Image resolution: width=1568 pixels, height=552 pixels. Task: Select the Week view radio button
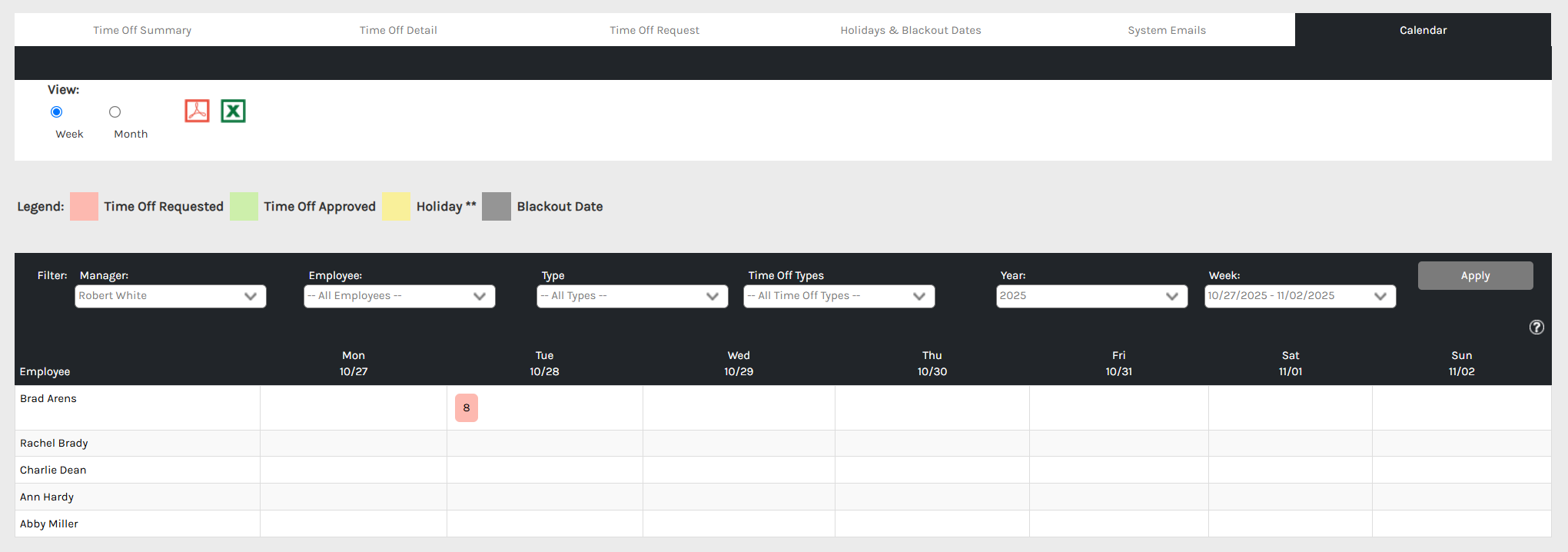[x=56, y=112]
